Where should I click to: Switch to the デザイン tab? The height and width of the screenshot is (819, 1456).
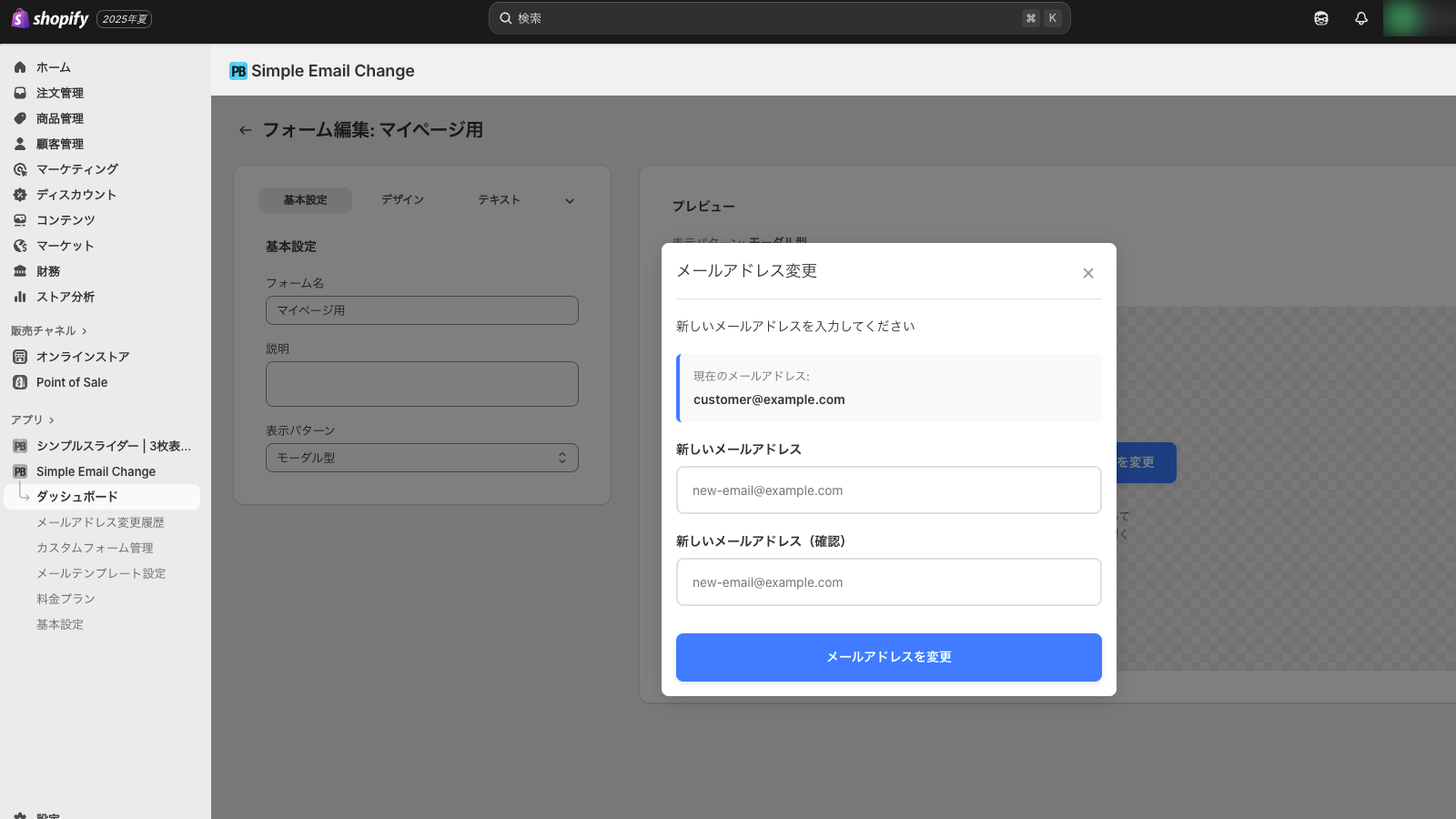point(401,199)
